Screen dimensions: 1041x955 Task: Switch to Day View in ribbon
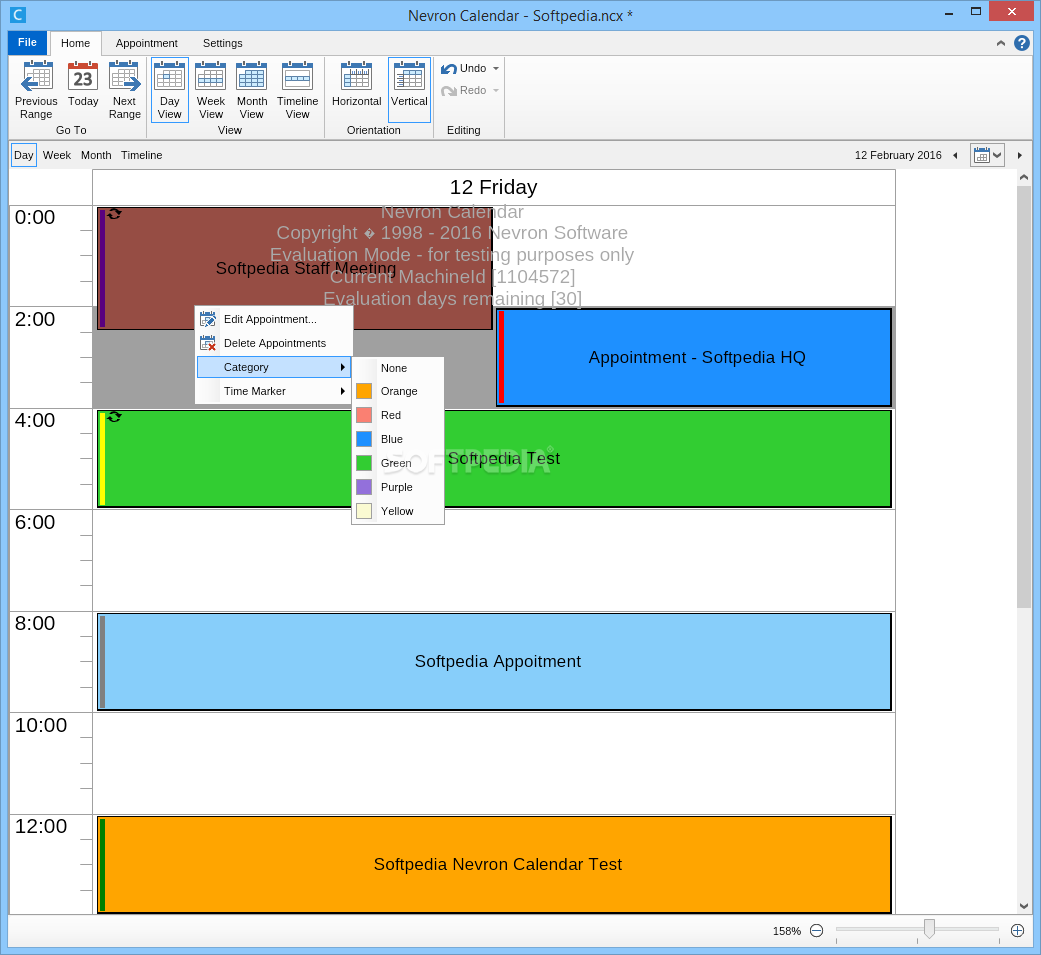pyautogui.click(x=170, y=90)
